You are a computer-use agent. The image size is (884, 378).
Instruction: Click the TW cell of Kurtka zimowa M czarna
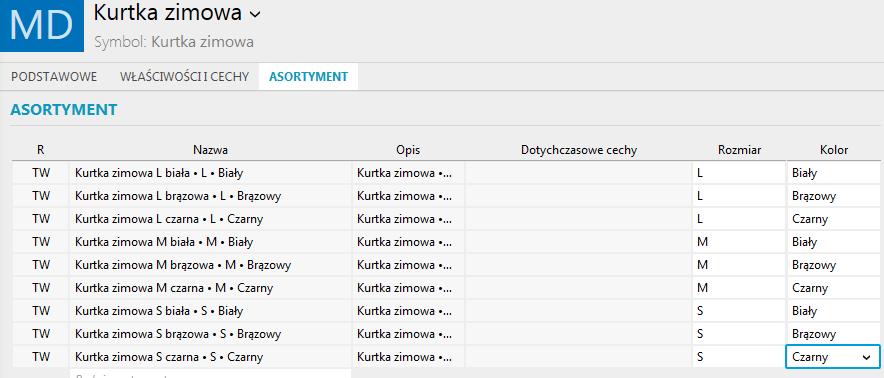tap(41, 288)
